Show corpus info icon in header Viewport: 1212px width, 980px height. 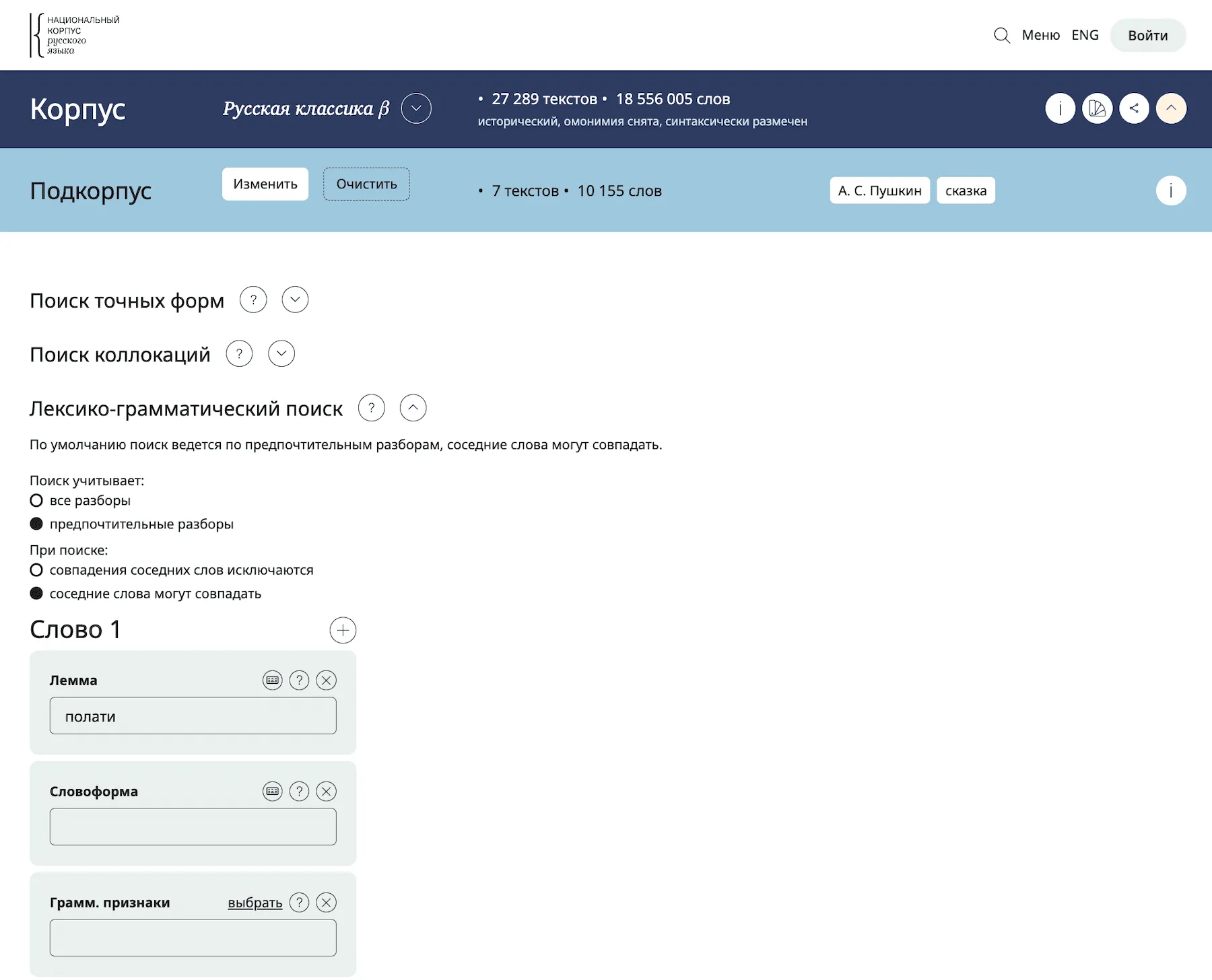tap(1060, 108)
